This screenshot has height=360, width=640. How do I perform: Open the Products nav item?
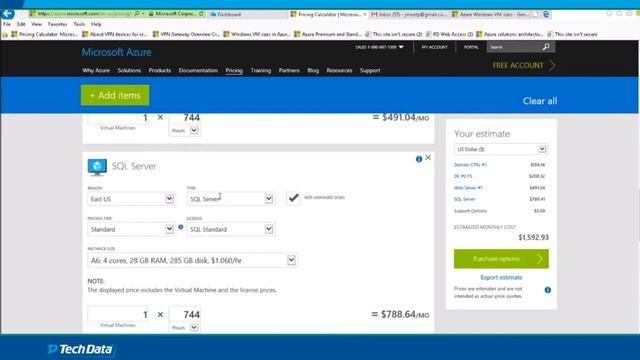click(160, 70)
